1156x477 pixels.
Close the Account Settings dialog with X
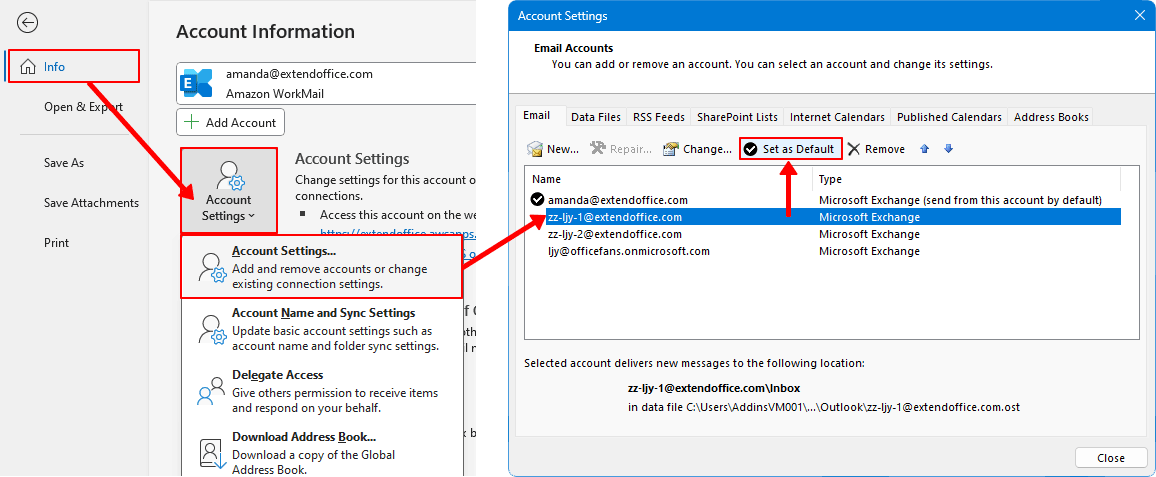coord(1138,15)
